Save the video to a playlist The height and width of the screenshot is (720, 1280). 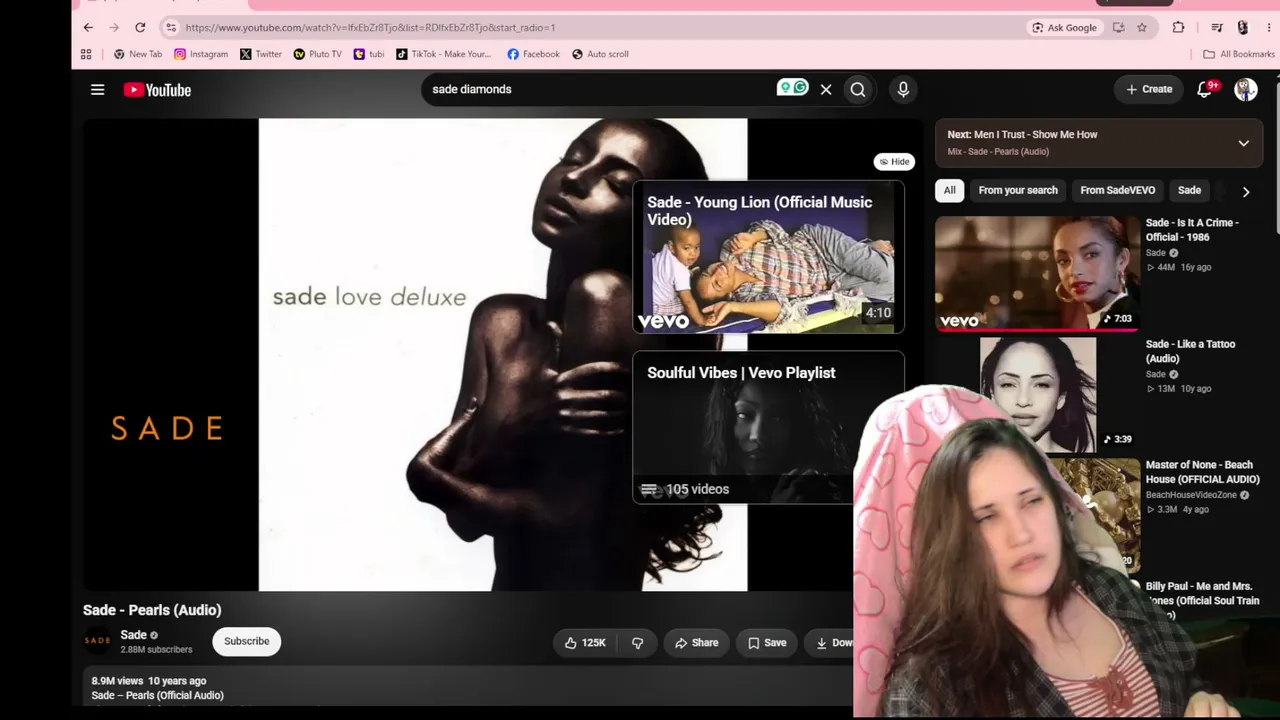pos(767,643)
